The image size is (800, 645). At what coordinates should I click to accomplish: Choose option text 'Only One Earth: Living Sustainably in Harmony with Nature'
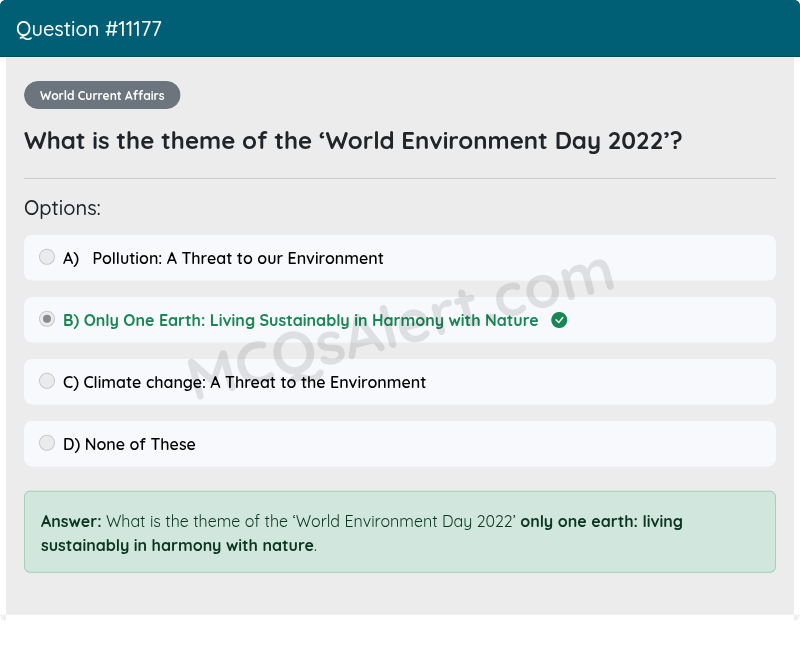pos(311,320)
